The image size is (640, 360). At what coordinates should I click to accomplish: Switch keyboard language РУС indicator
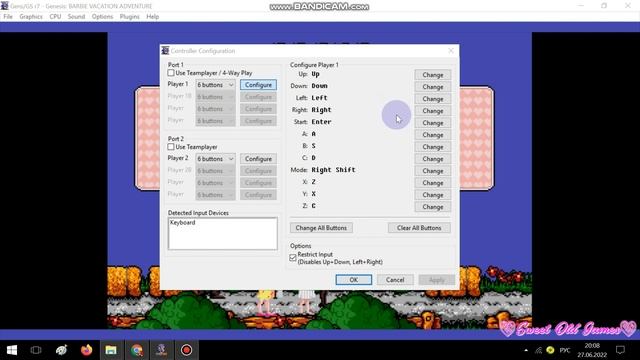pyautogui.click(x=565, y=350)
